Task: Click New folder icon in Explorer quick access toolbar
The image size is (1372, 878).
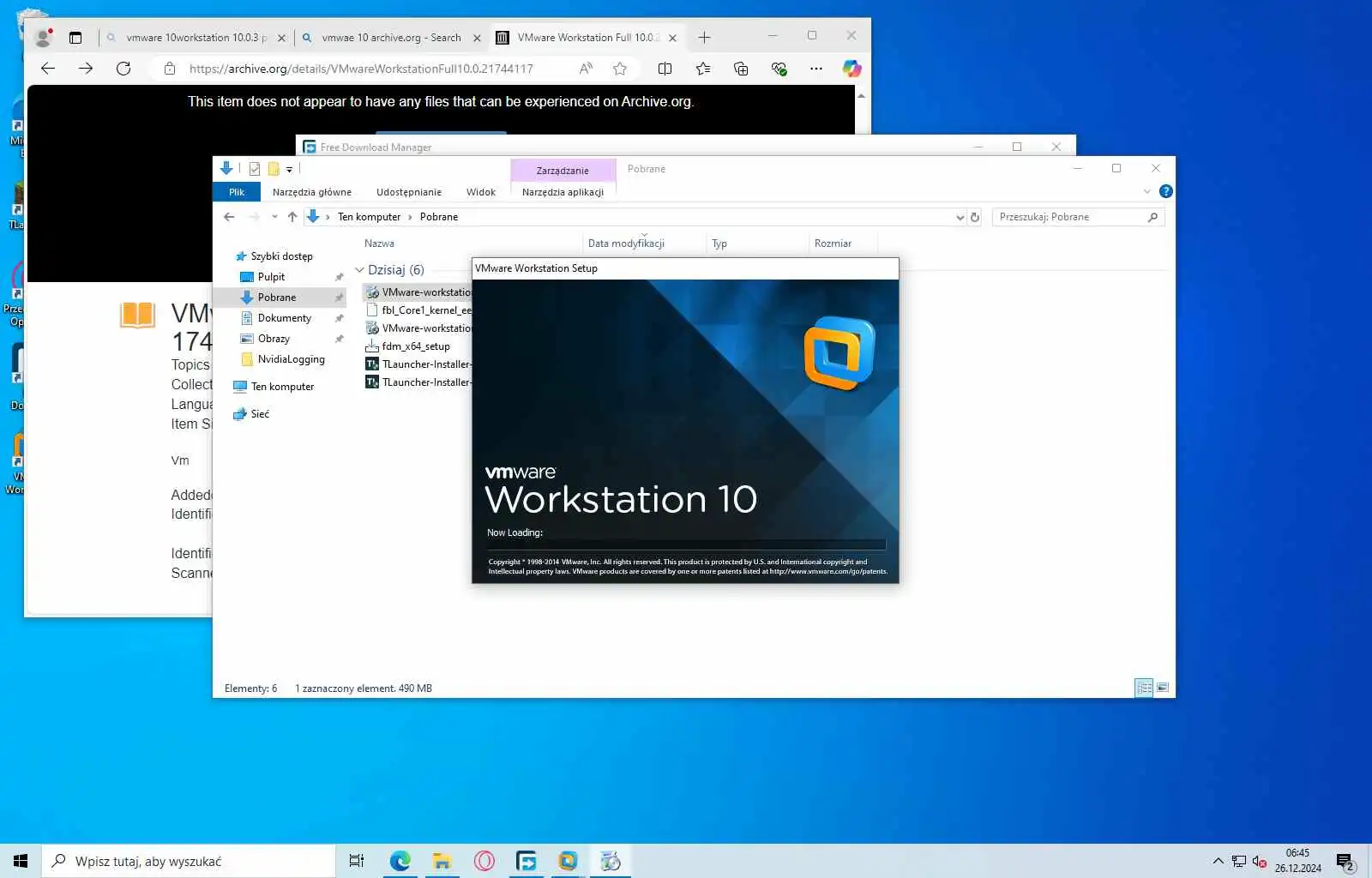Action: [x=274, y=169]
